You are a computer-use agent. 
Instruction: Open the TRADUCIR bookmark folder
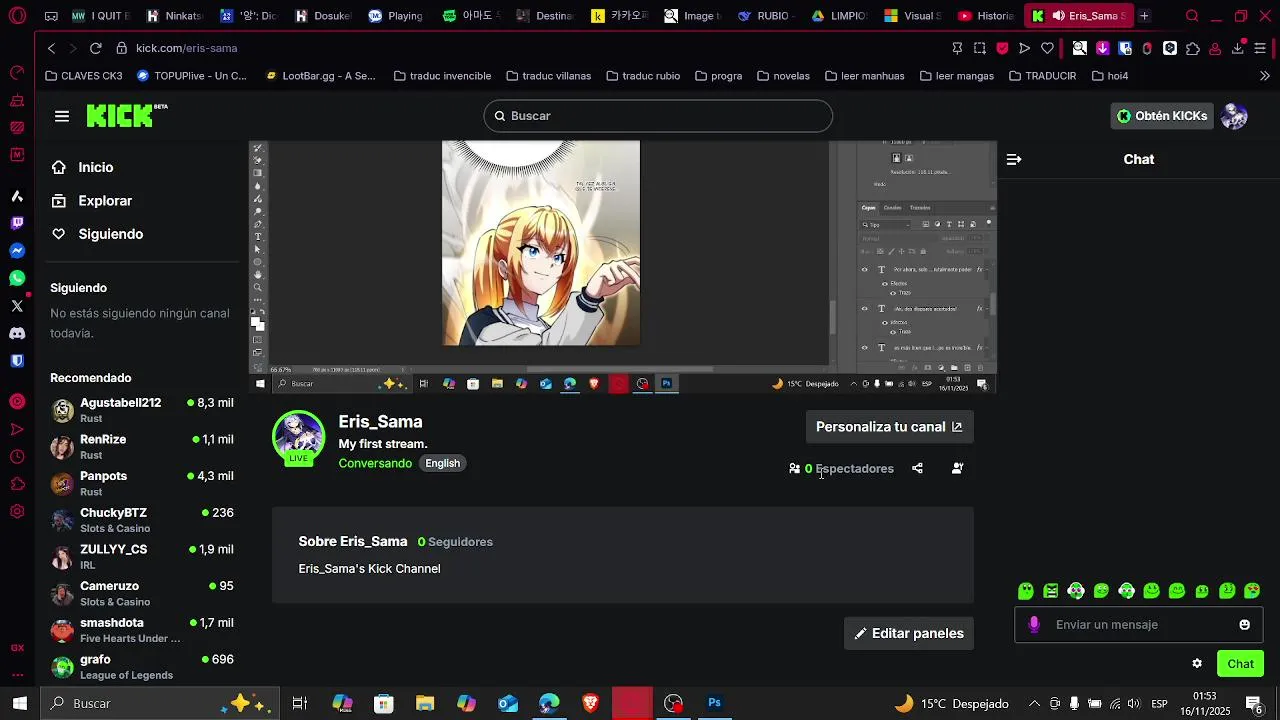click(x=1042, y=76)
